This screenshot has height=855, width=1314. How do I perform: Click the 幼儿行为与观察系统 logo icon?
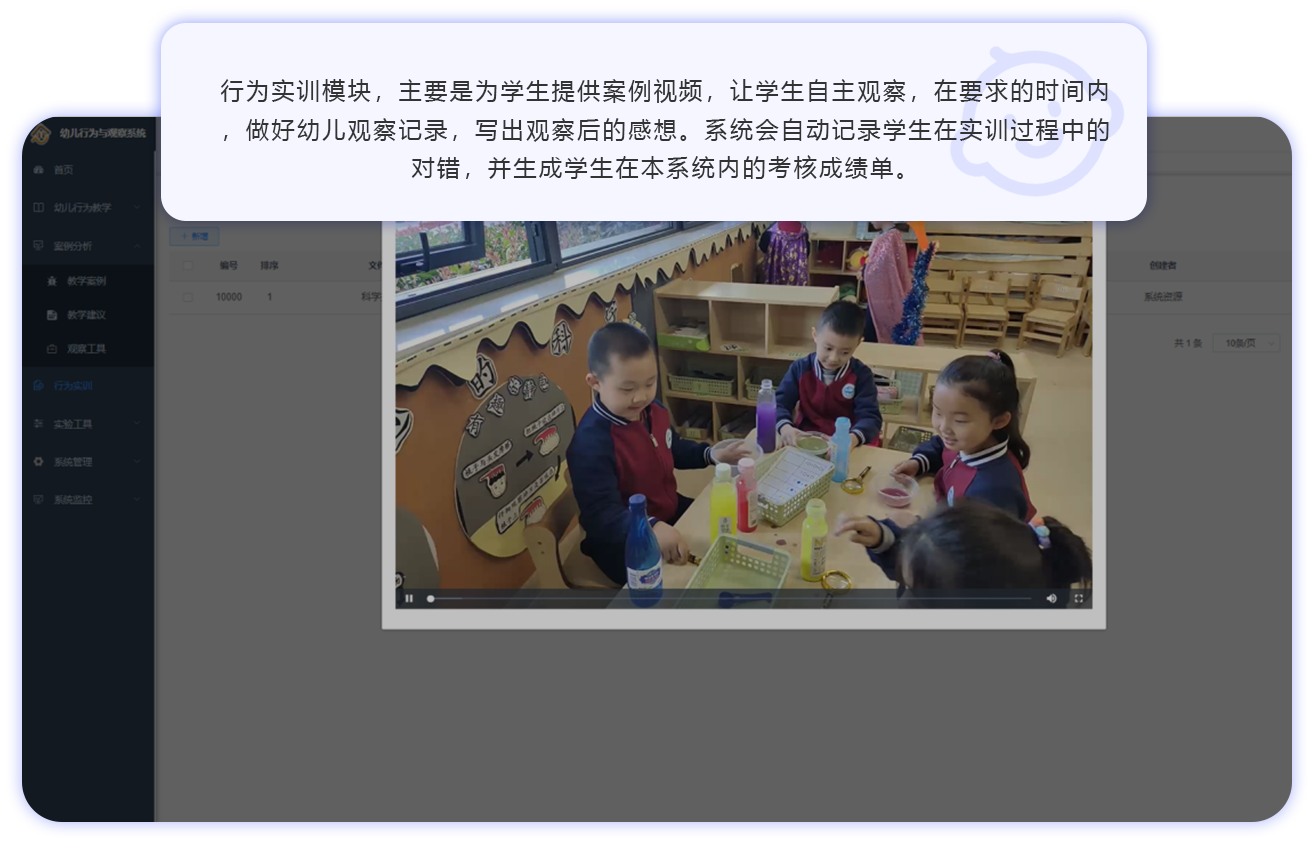click(x=40, y=133)
